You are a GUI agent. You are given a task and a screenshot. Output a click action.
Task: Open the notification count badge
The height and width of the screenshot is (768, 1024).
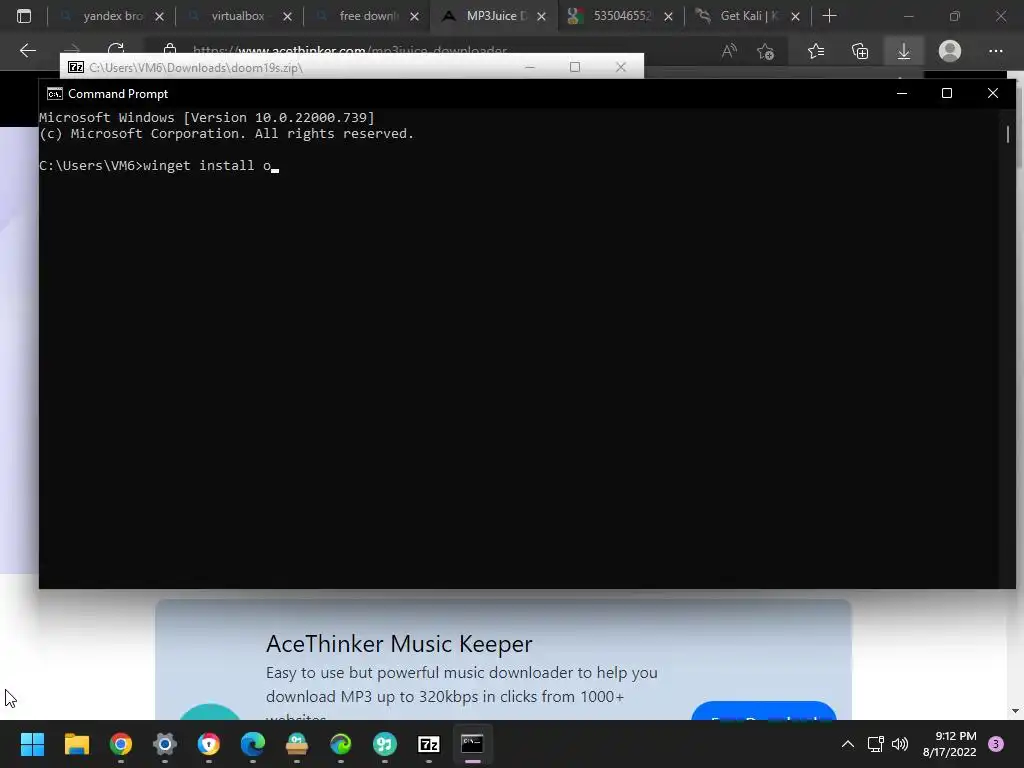point(996,744)
